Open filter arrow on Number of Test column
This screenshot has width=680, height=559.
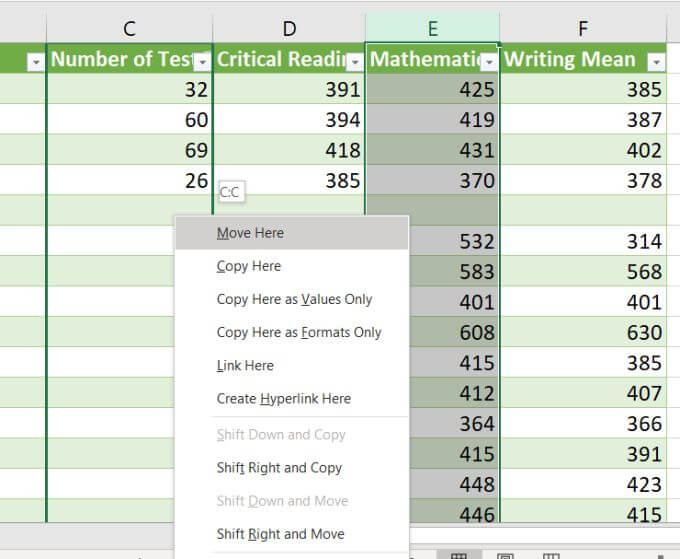[x=202, y=62]
